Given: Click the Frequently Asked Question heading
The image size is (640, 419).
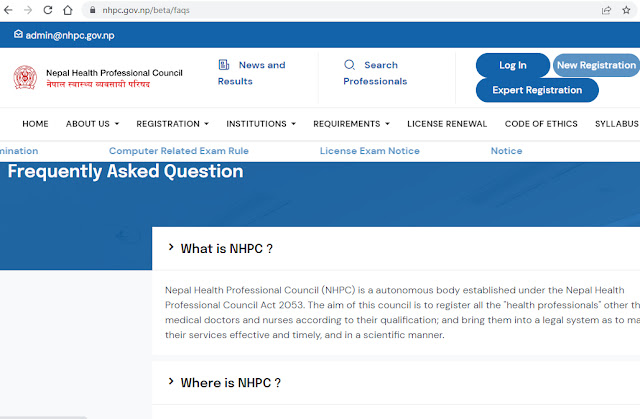Looking at the screenshot, I should pos(125,171).
